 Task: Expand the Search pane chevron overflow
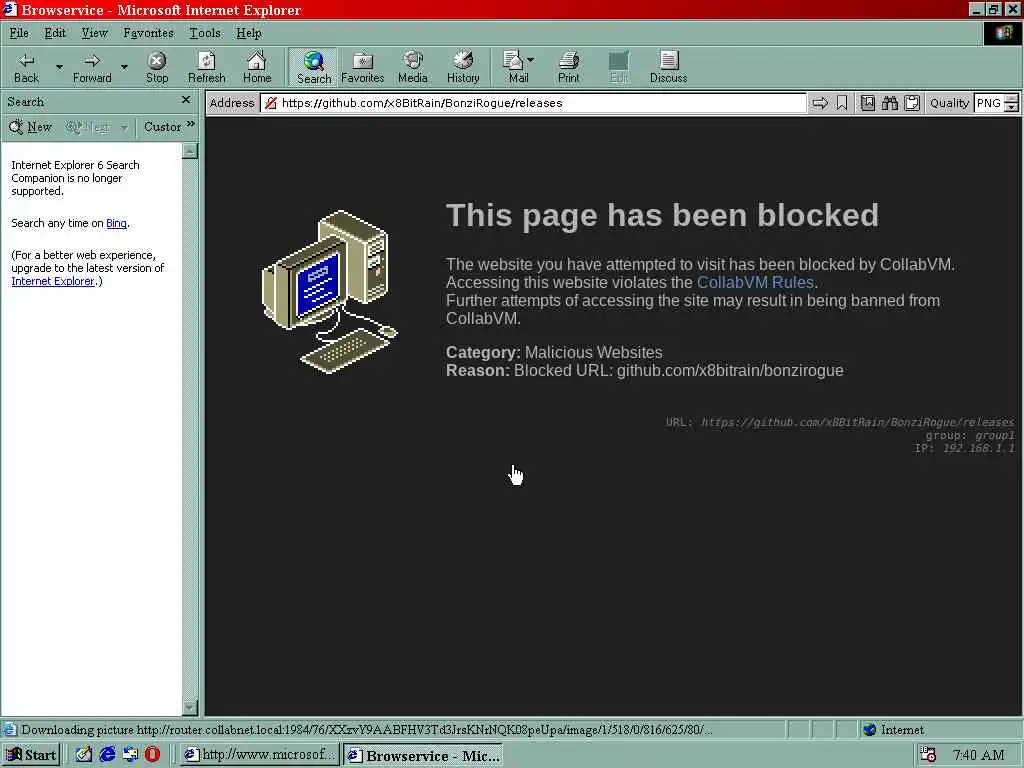tap(190, 124)
